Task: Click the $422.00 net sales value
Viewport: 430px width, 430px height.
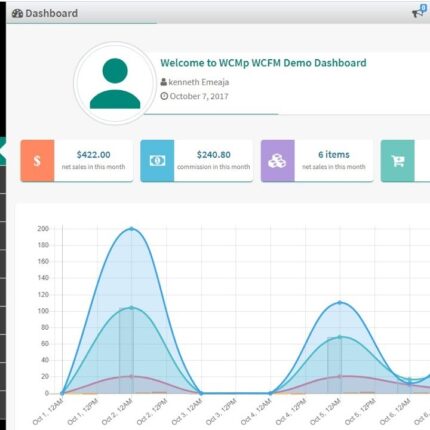Action: point(93,155)
